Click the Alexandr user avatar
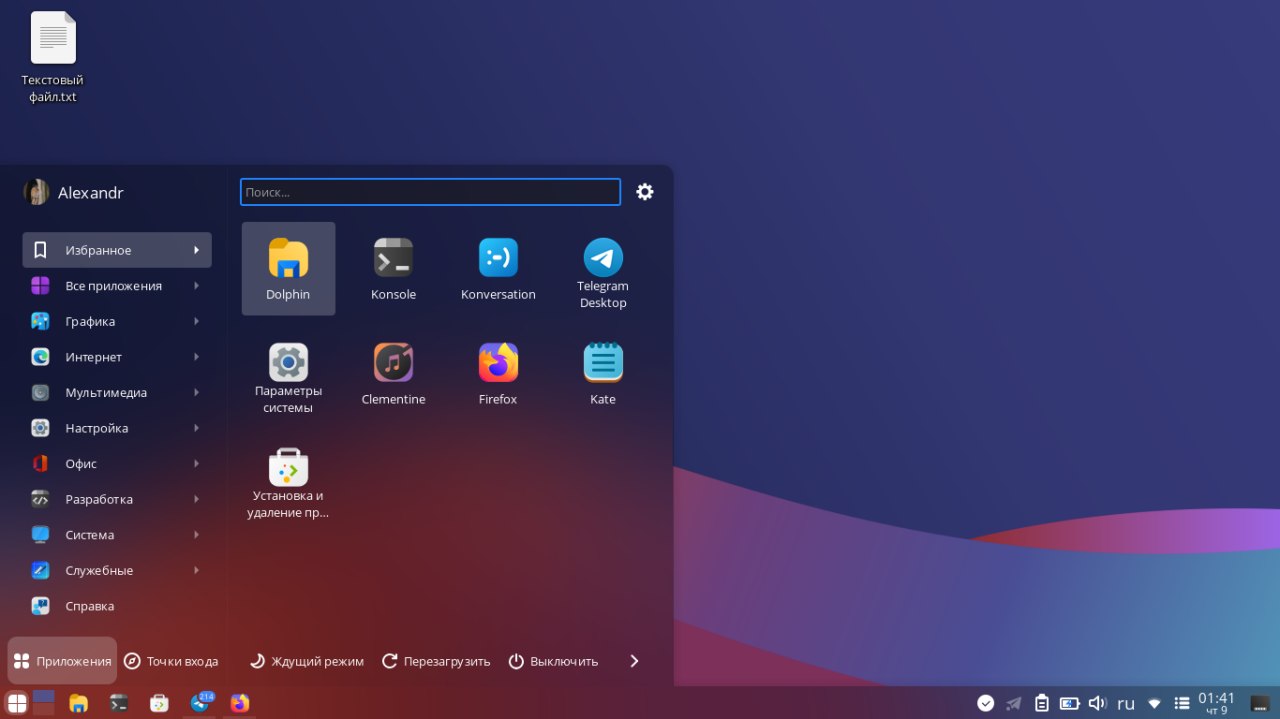This screenshot has width=1280, height=719. [37, 192]
